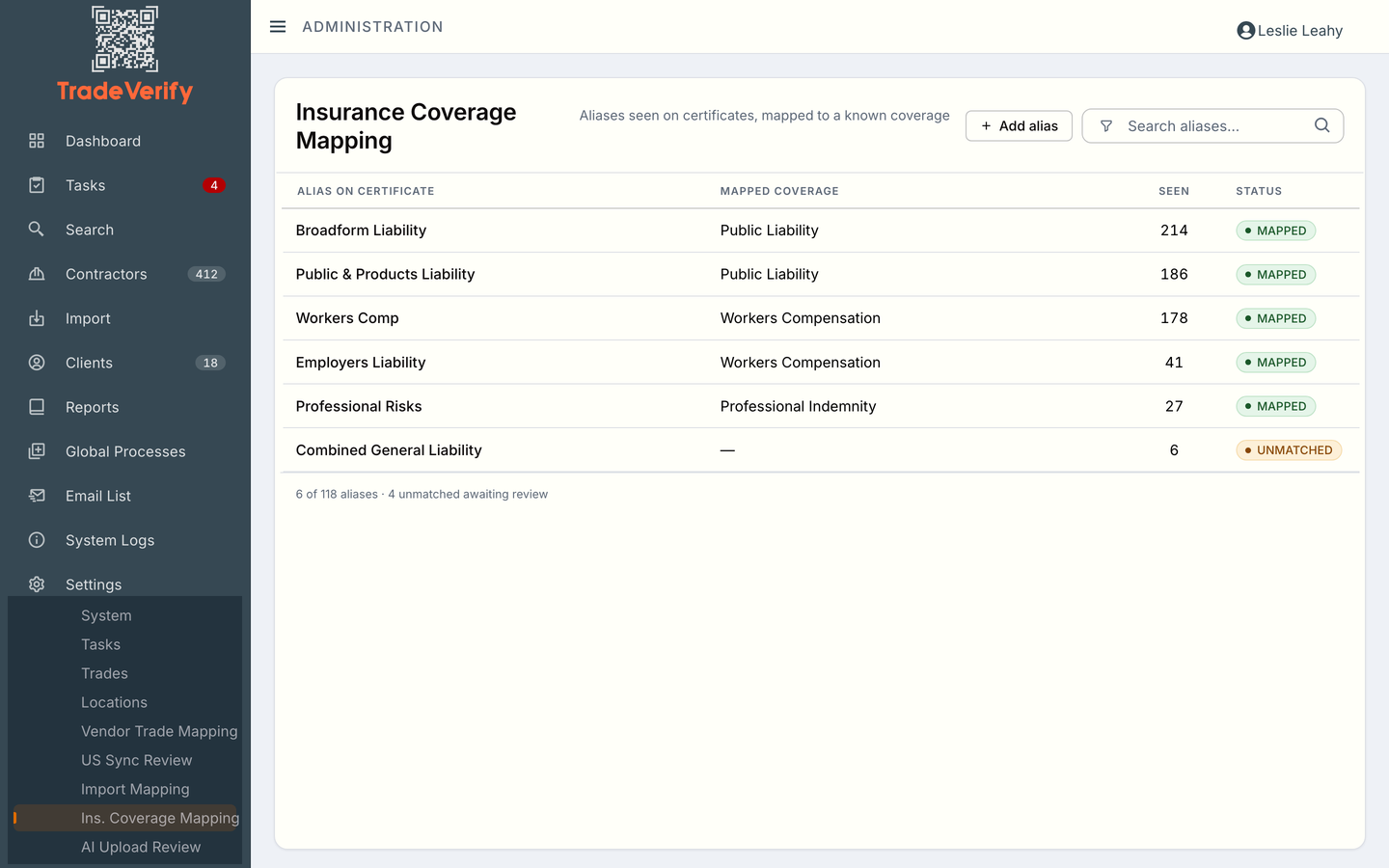Toggle the hamburger menu icon
Image resolution: width=1389 pixels, height=868 pixels.
tap(278, 27)
